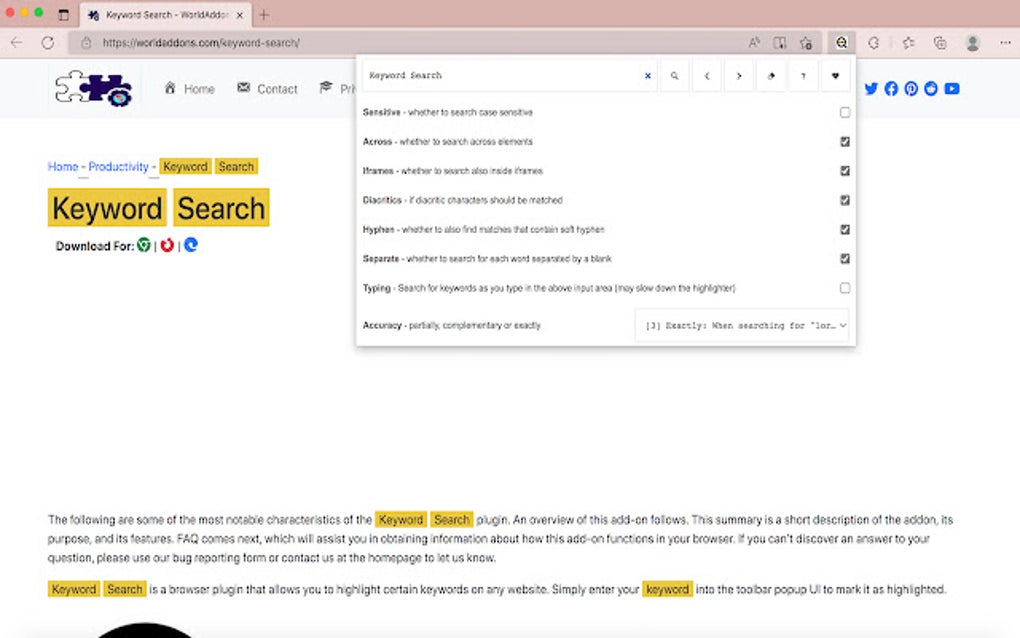The width and height of the screenshot is (1020, 638).
Task: Close the Keyword Search browser tab
Action: click(239, 15)
